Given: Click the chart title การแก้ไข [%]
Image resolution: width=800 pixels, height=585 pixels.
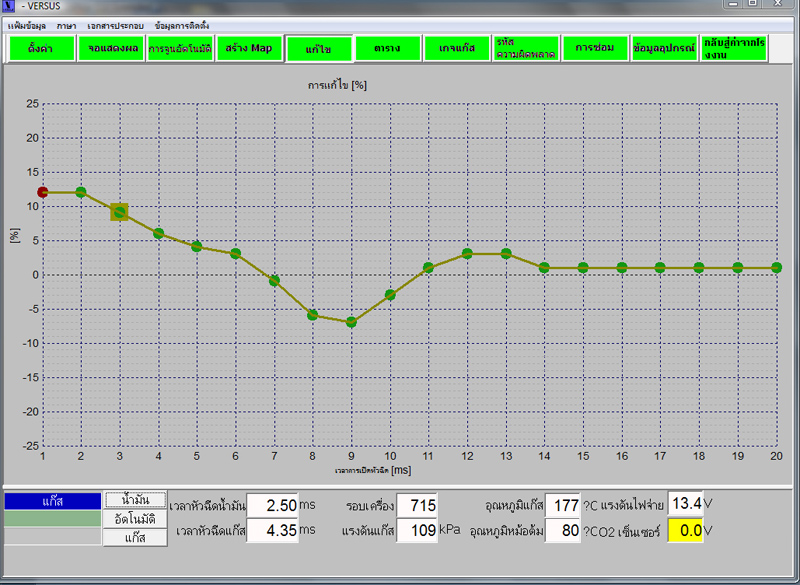Looking at the screenshot, I should [337, 85].
